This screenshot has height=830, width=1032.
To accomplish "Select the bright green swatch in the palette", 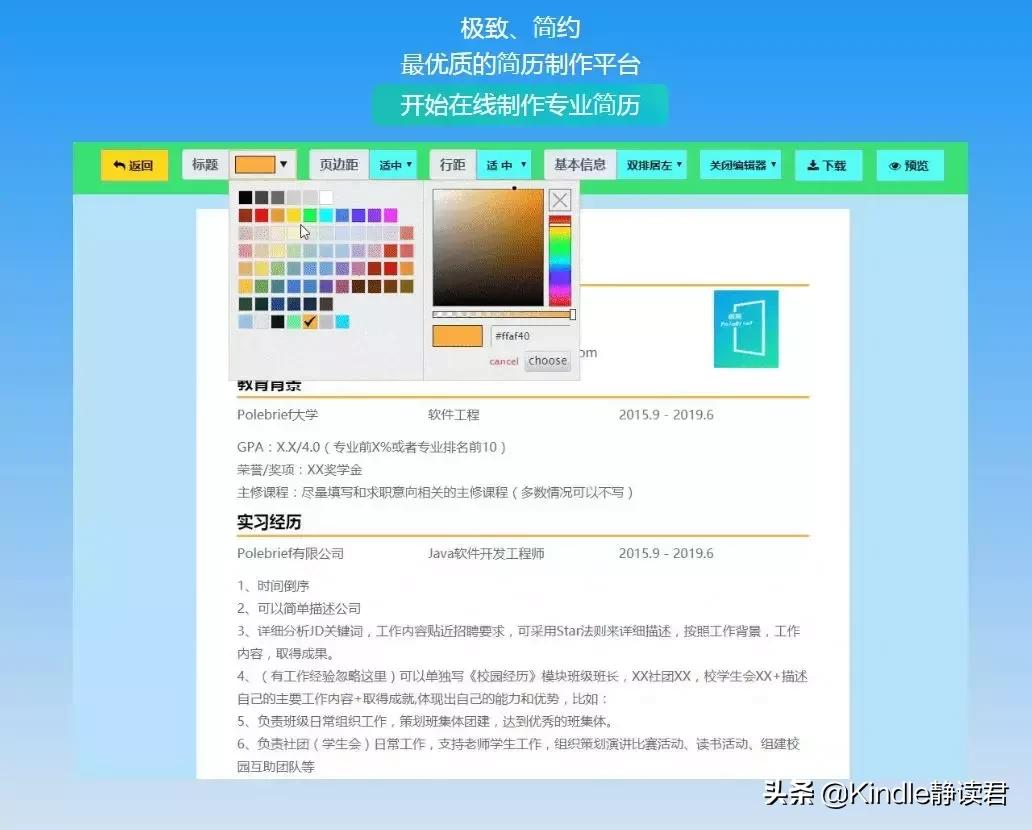I will [x=308, y=215].
